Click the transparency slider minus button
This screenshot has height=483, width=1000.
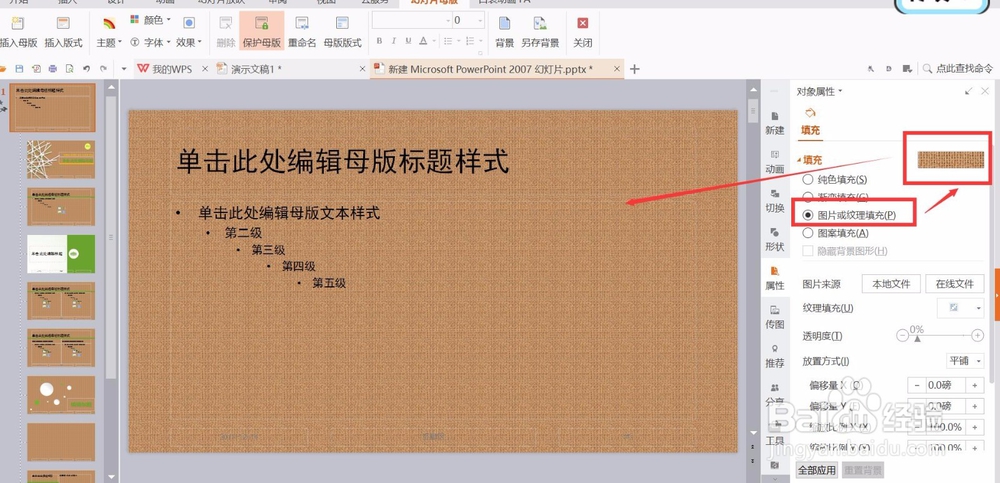tap(902, 335)
